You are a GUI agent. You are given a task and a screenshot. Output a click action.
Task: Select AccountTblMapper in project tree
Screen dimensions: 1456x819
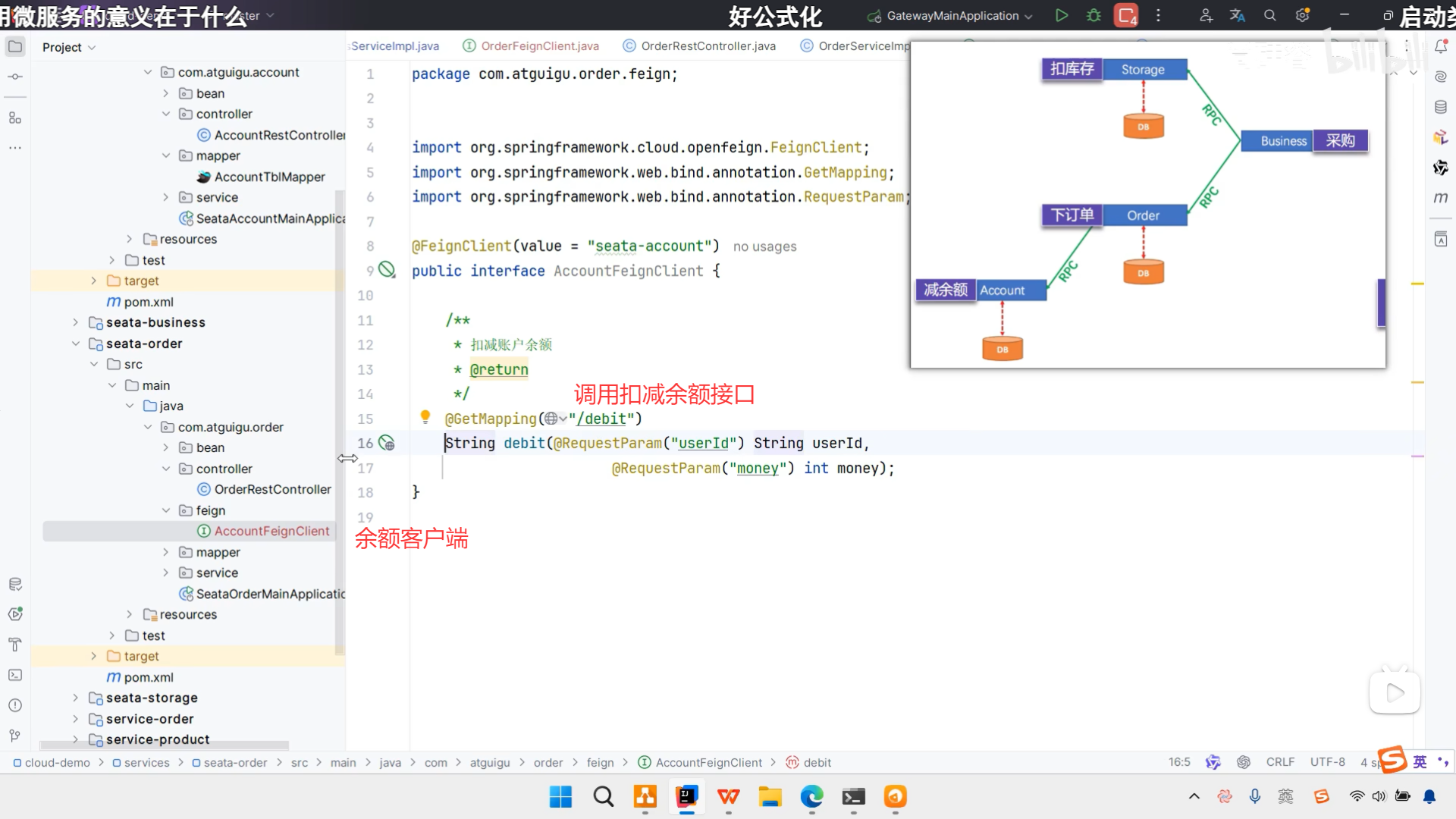269,177
